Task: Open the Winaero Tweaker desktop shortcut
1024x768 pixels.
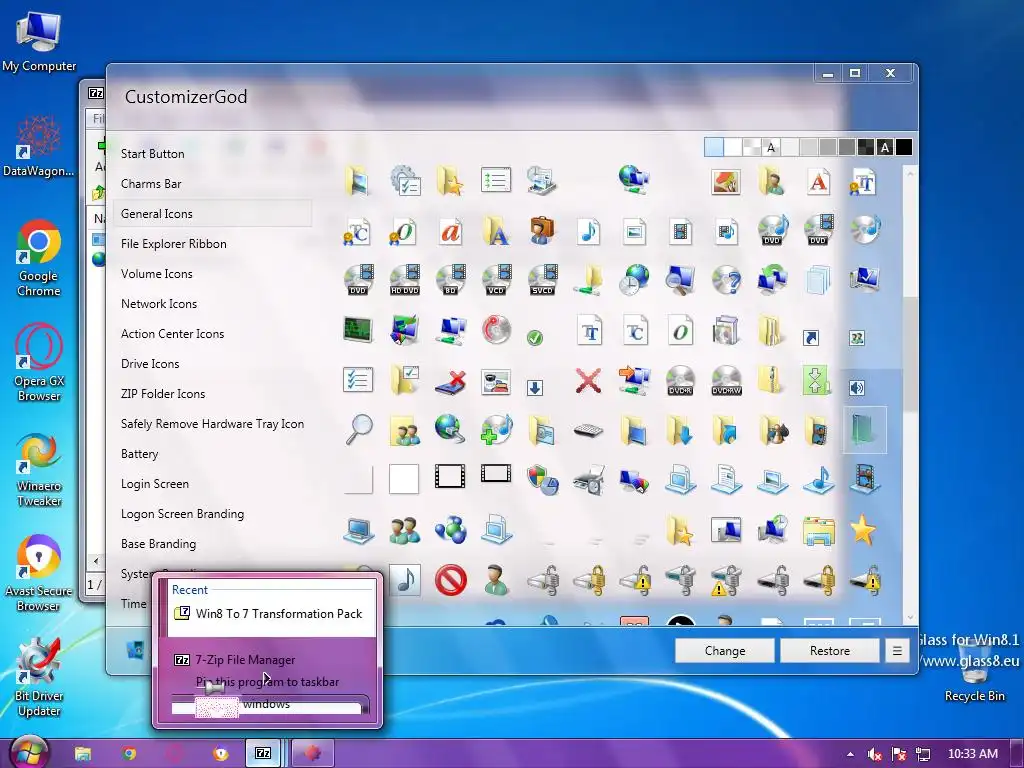Action: coord(39,471)
